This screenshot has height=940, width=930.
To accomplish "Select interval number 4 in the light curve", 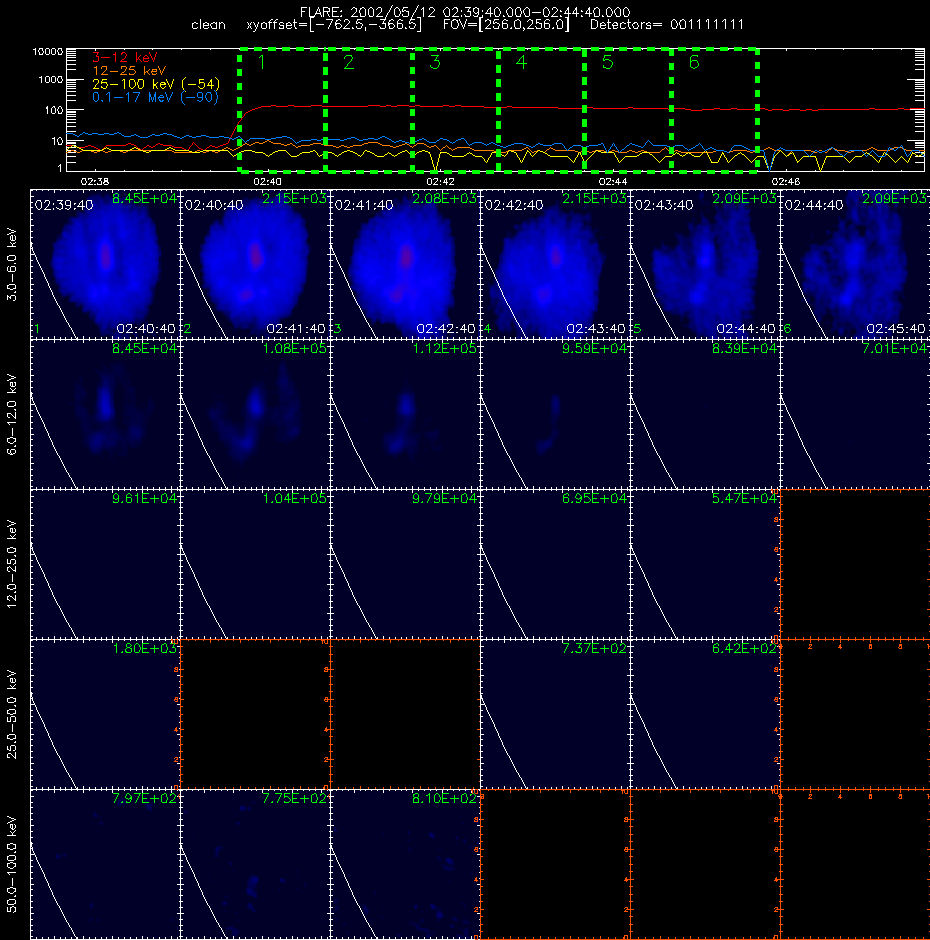I will click(x=521, y=62).
